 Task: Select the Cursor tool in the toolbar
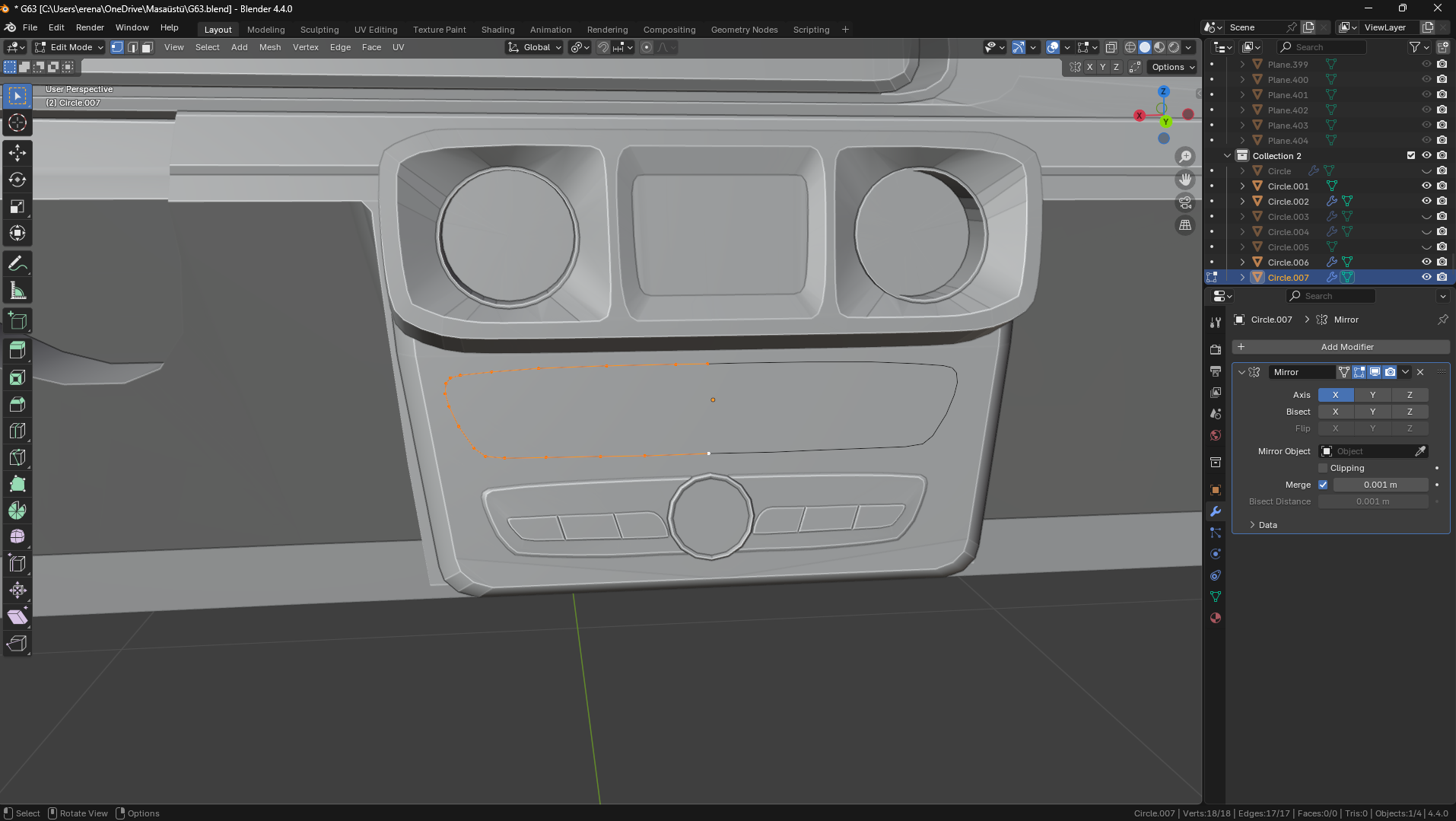point(17,123)
